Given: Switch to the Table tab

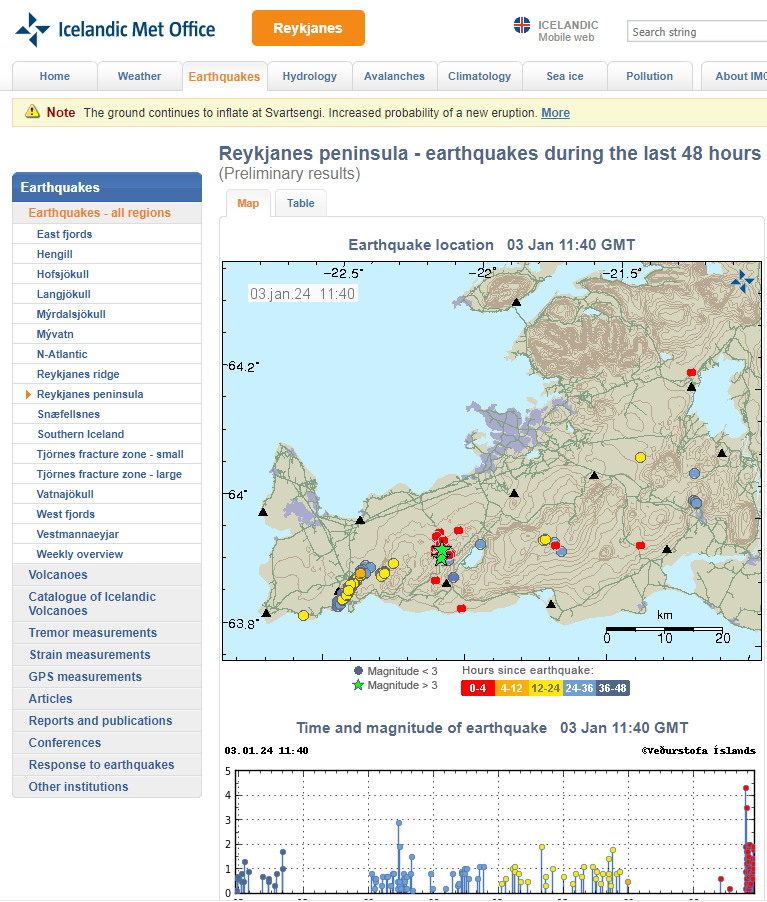Looking at the screenshot, I should (x=301, y=203).
